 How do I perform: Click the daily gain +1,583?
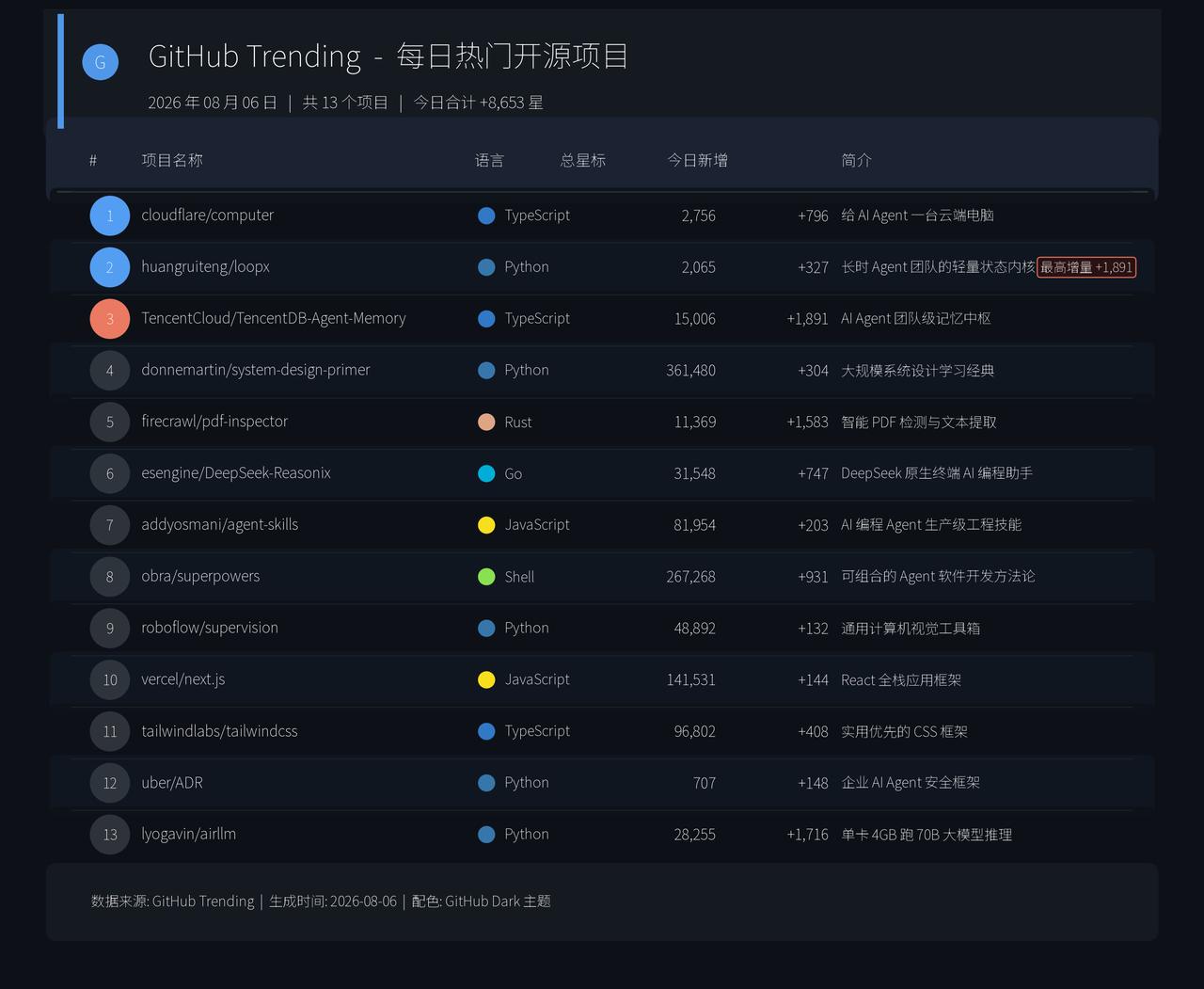[807, 422]
